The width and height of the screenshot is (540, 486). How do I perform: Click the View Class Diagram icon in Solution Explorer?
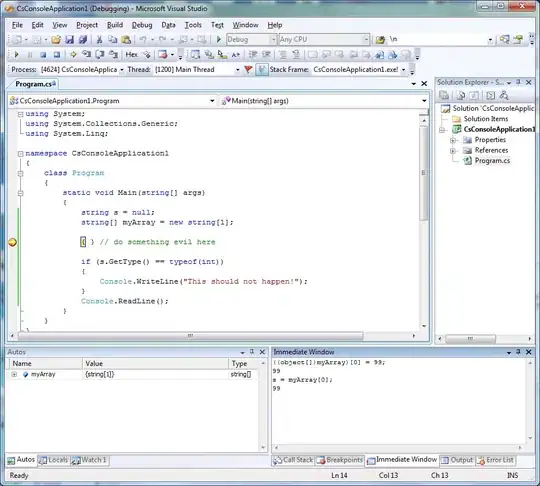(x=504, y=95)
